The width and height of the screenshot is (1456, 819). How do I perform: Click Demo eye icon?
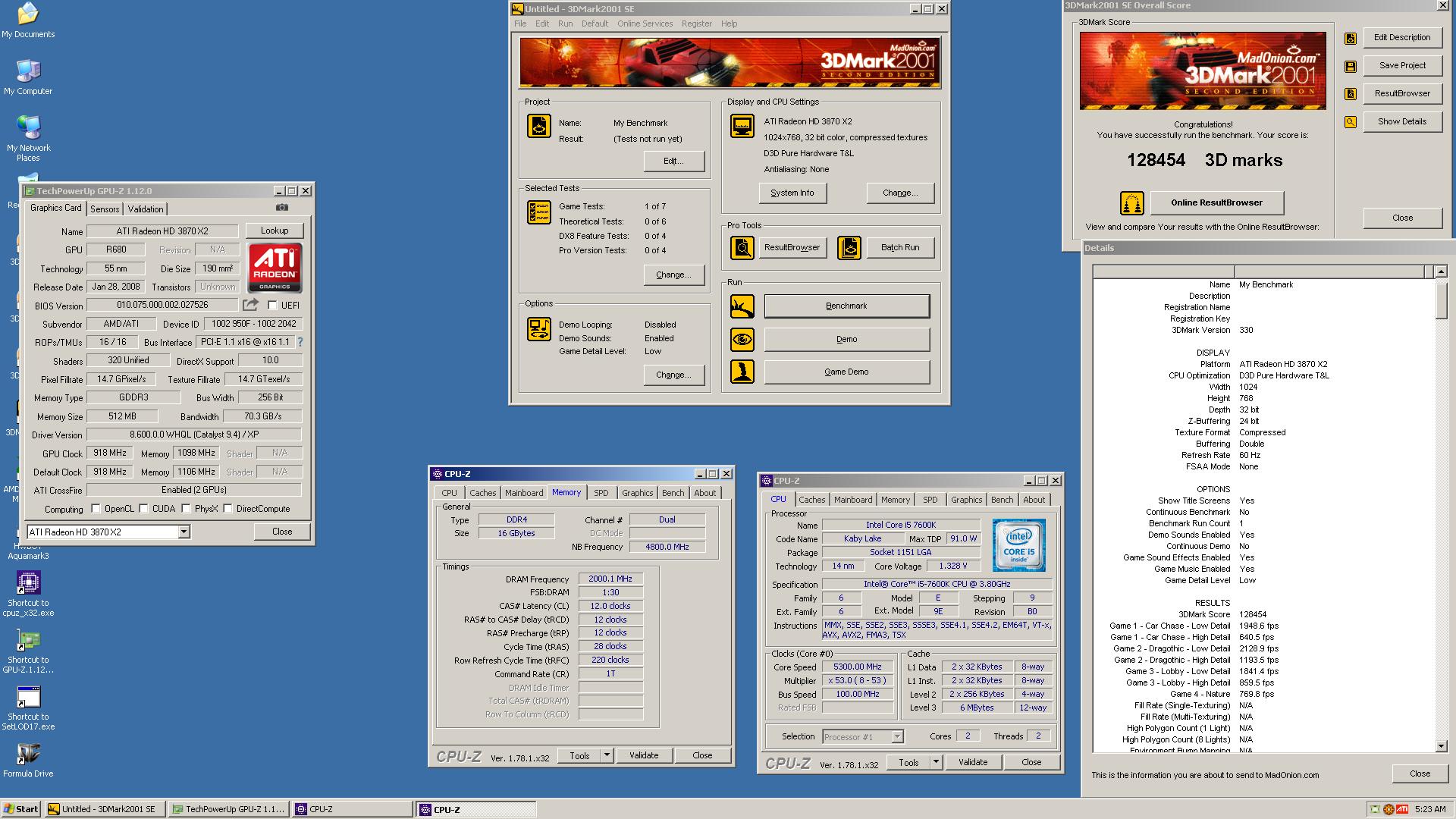click(x=742, y=339)
